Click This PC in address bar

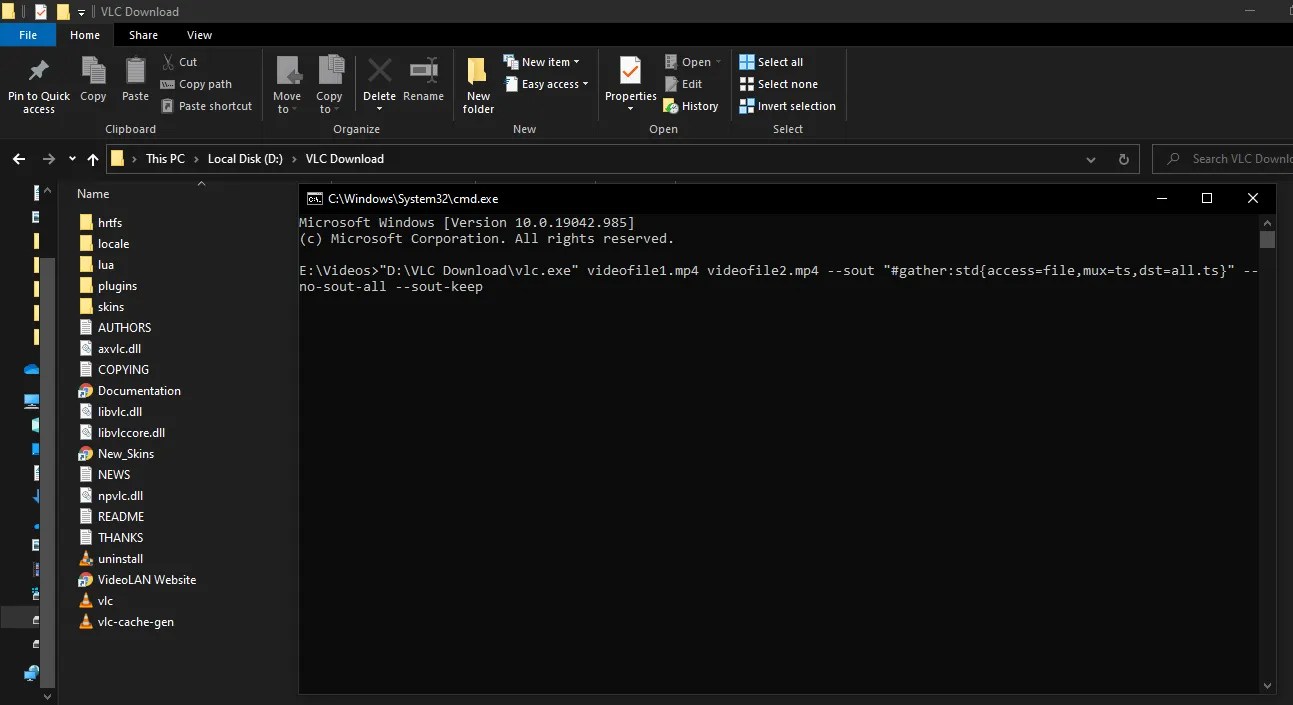165,159
